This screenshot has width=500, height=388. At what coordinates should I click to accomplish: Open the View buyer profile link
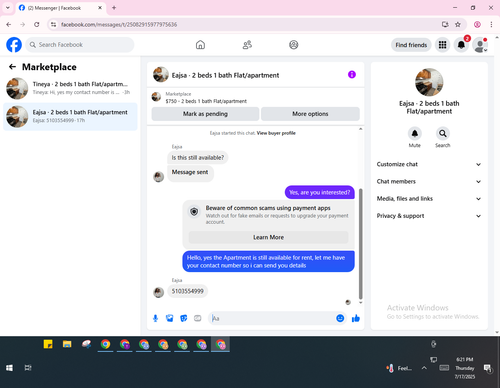276,133
